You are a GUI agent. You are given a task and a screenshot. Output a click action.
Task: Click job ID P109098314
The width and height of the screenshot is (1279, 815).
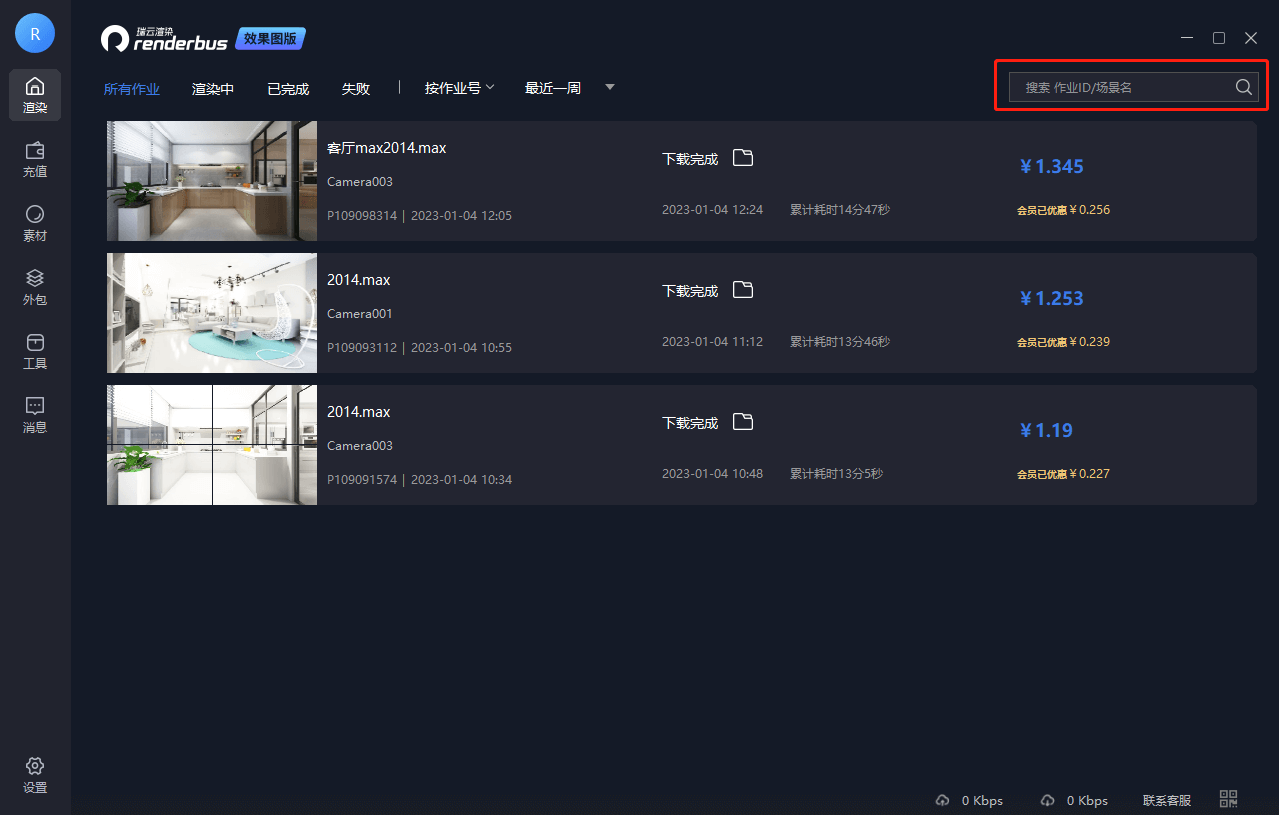click(x=362, y=216)
